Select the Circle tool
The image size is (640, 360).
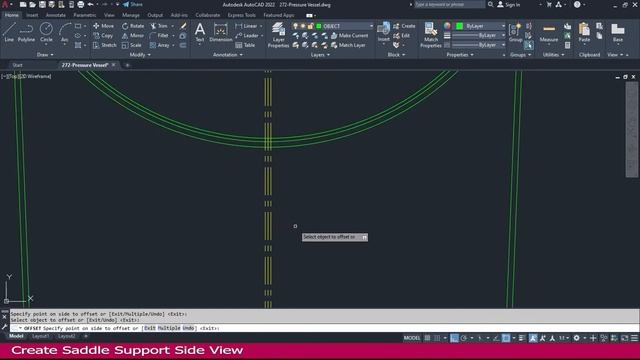(x=46, y=32)
